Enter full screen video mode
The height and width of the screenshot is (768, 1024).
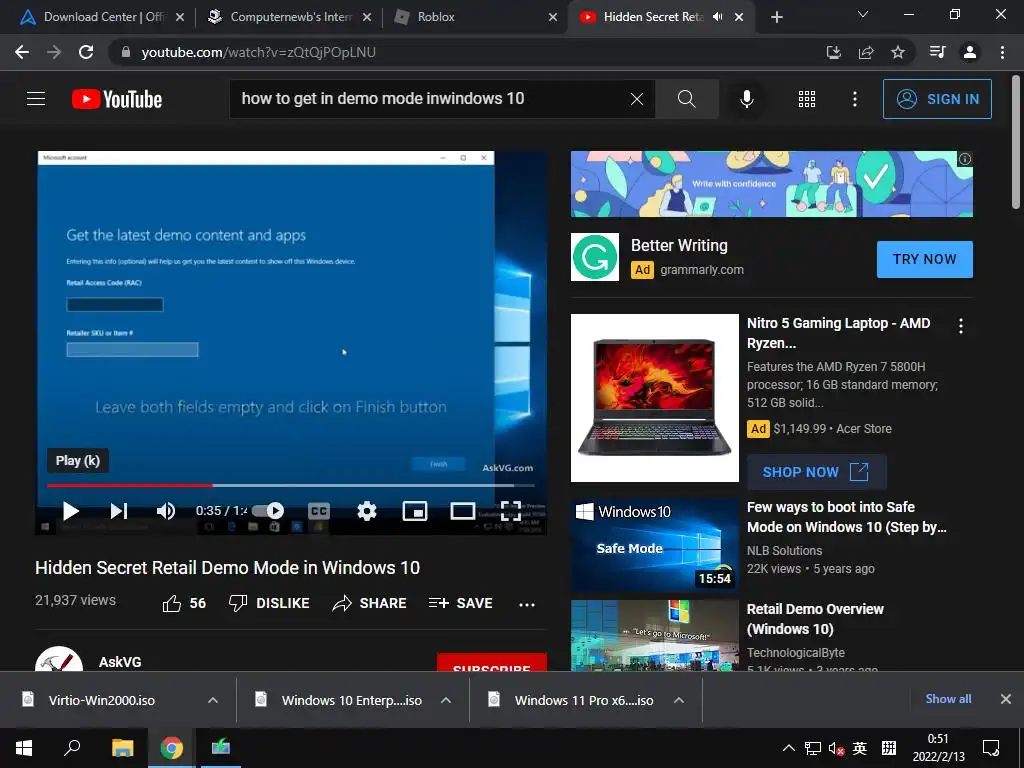[511, 511]
